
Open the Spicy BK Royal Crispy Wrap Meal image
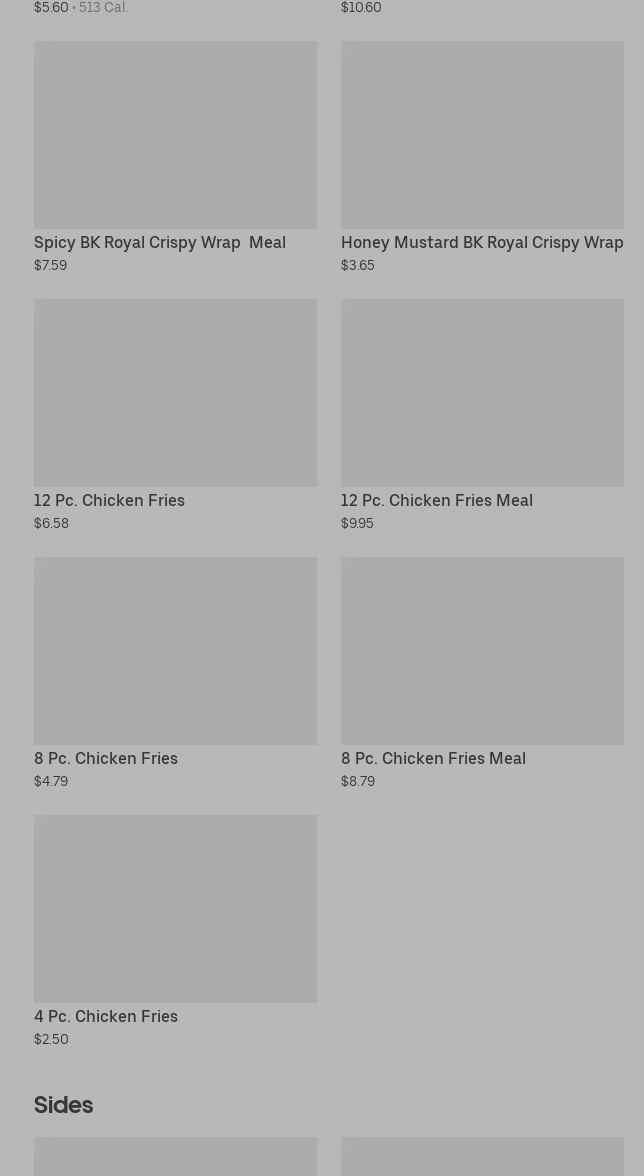click(175, 135)
